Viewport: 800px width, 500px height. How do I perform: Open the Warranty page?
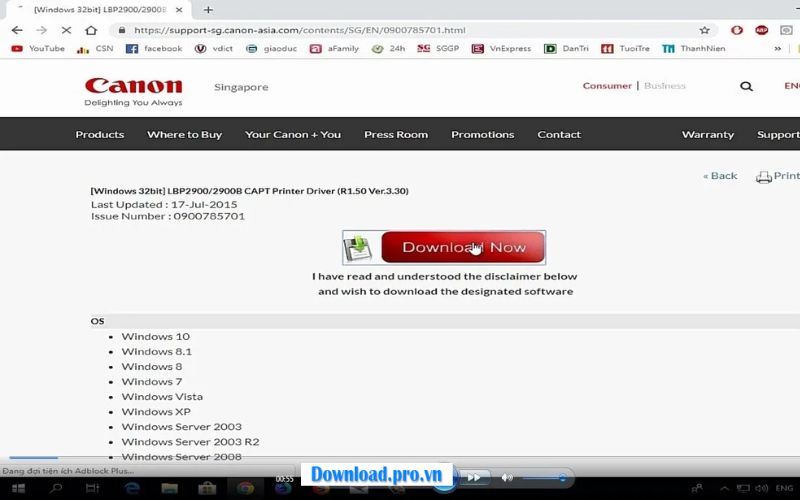(x=708, y=135)
